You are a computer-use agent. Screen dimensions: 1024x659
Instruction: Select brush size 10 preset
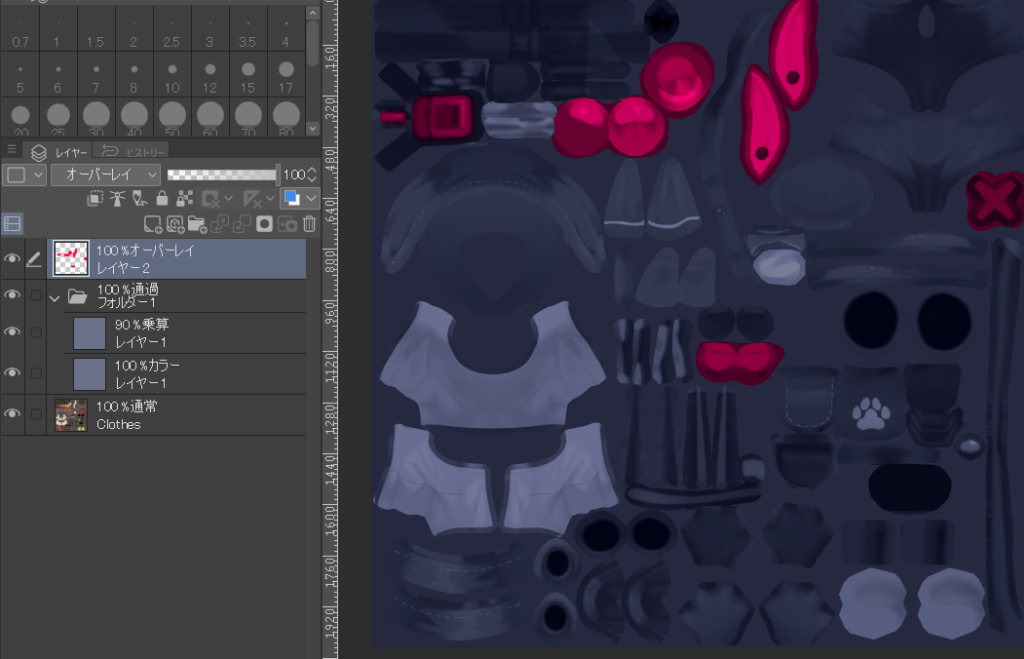click(172, 76)
